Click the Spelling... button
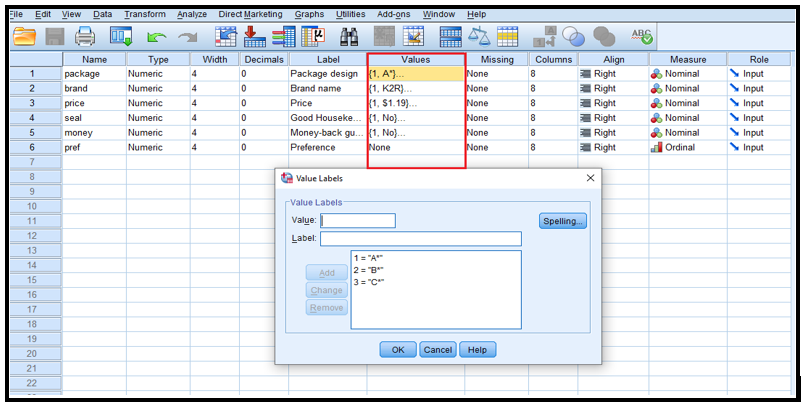Image resolution: width=807 pixels, height=410 pixels. (563, 221)
